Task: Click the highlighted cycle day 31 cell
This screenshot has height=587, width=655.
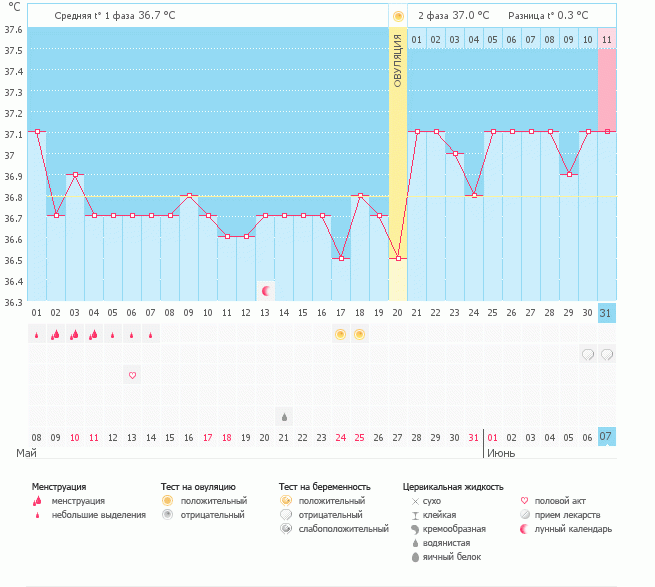Action: tap(607, 313)
